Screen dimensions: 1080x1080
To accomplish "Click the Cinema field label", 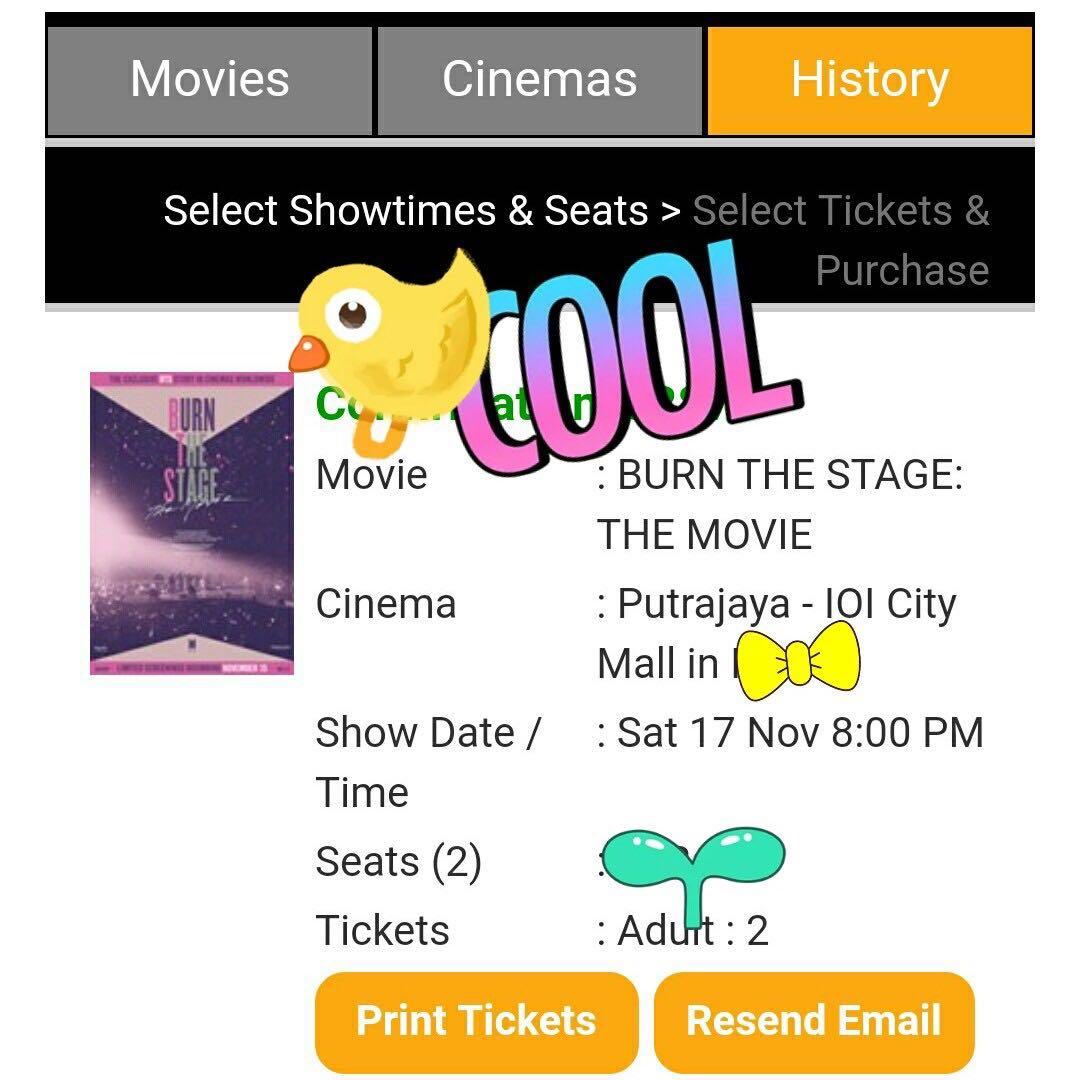I will [386, 604].
